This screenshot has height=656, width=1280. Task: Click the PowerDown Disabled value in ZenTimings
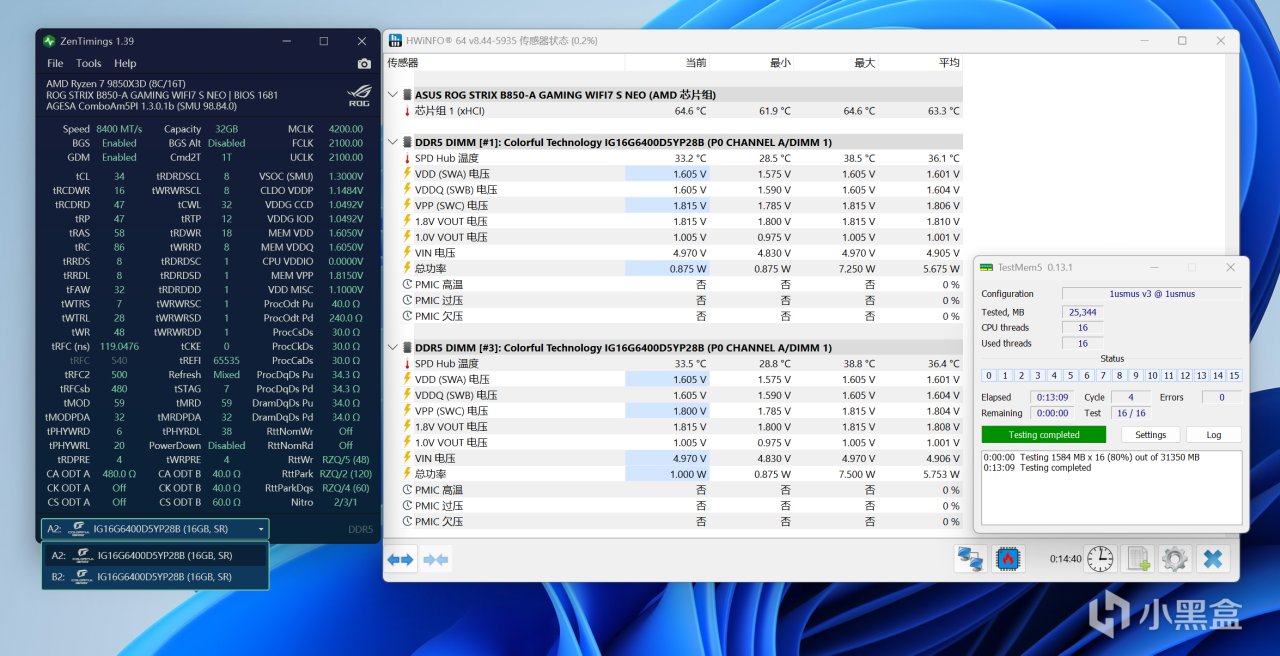[x=226, y=445]
